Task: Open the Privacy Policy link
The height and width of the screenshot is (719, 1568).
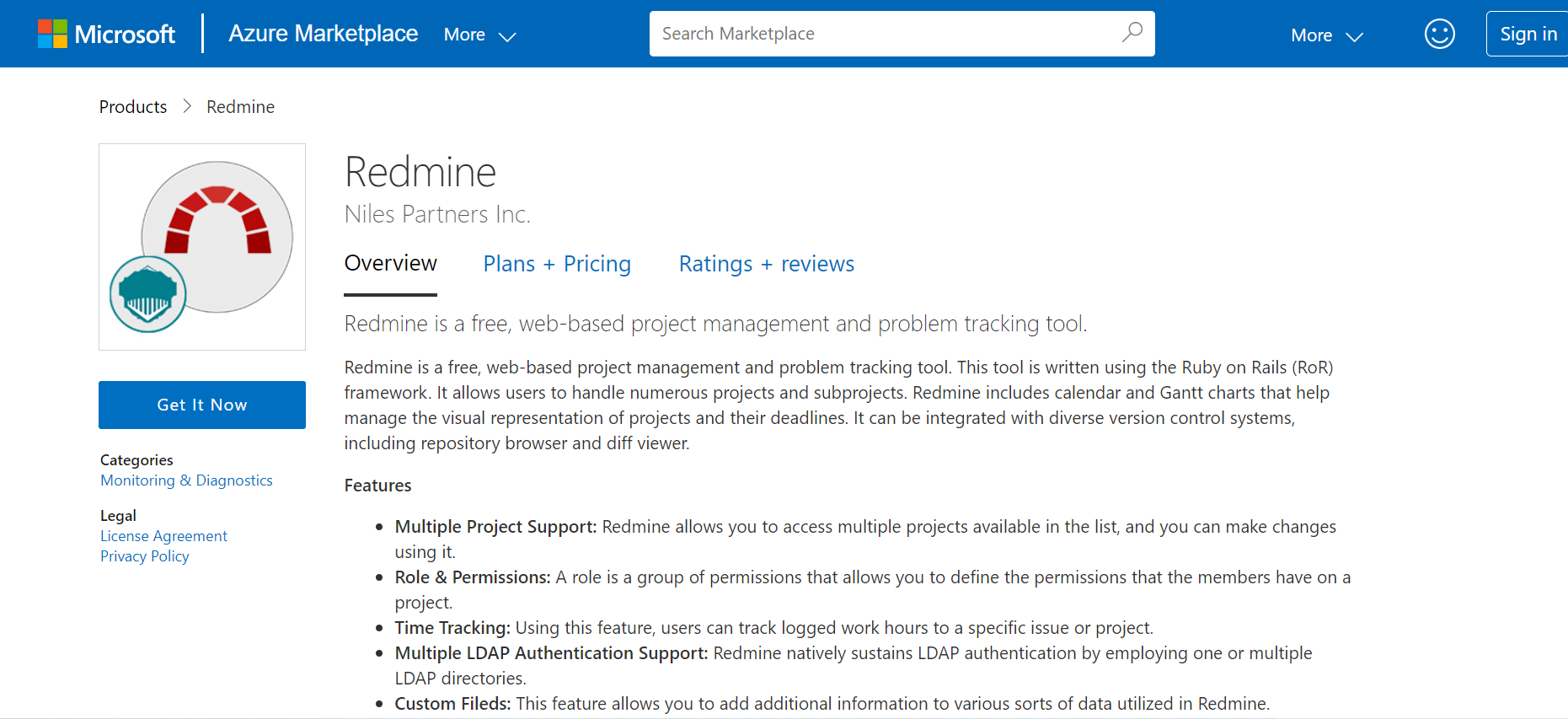Action: [x=144, y=556]
